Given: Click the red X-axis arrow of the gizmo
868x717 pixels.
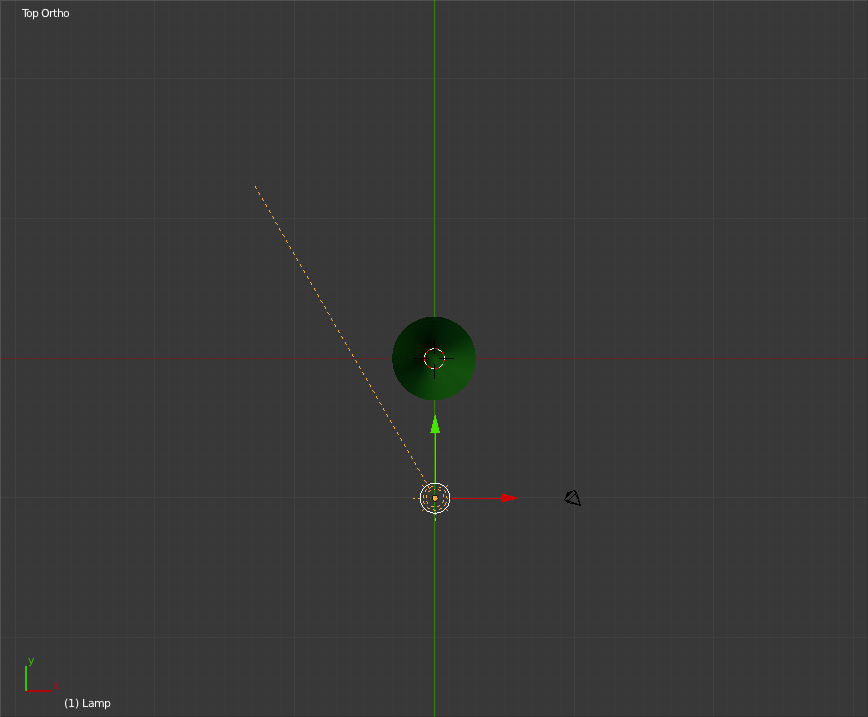Looking at the screenshot, I should [509, 498].
